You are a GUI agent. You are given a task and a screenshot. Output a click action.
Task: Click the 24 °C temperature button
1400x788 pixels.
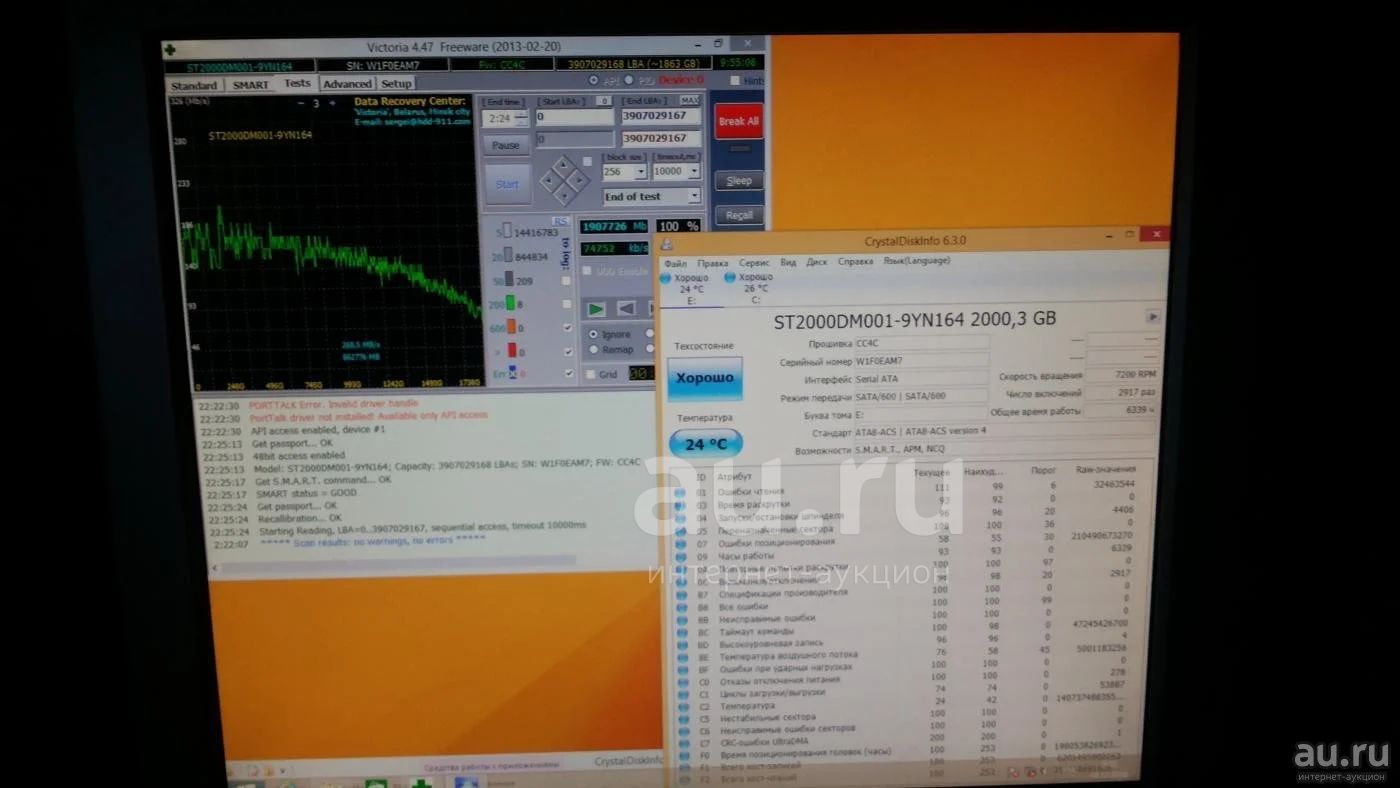pyautogui.click(x=705, y=444)
